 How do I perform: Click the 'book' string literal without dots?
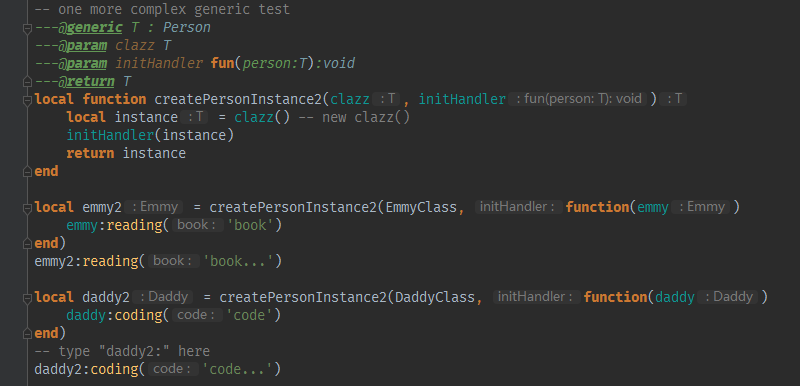[250, 225]
